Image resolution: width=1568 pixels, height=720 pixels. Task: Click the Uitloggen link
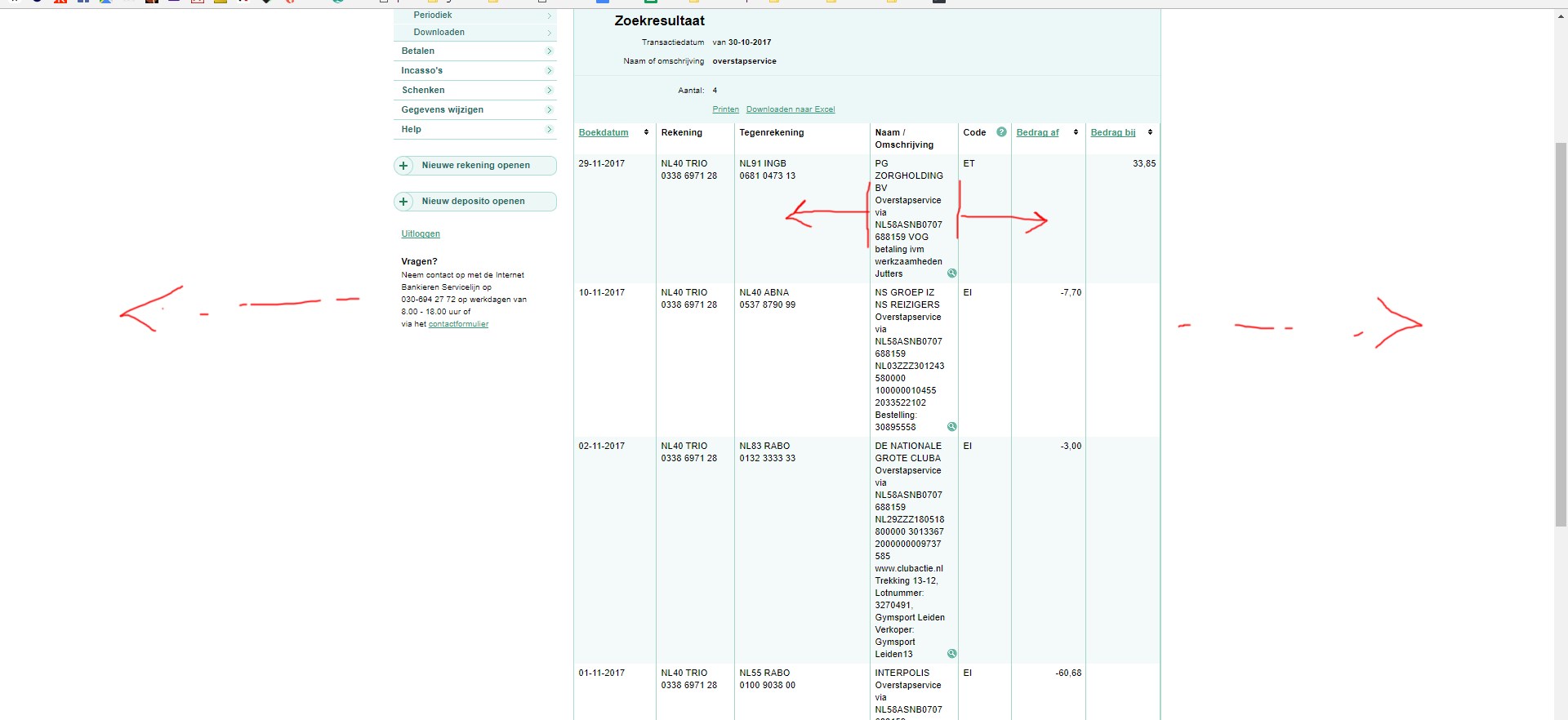[x=421, y=233]
